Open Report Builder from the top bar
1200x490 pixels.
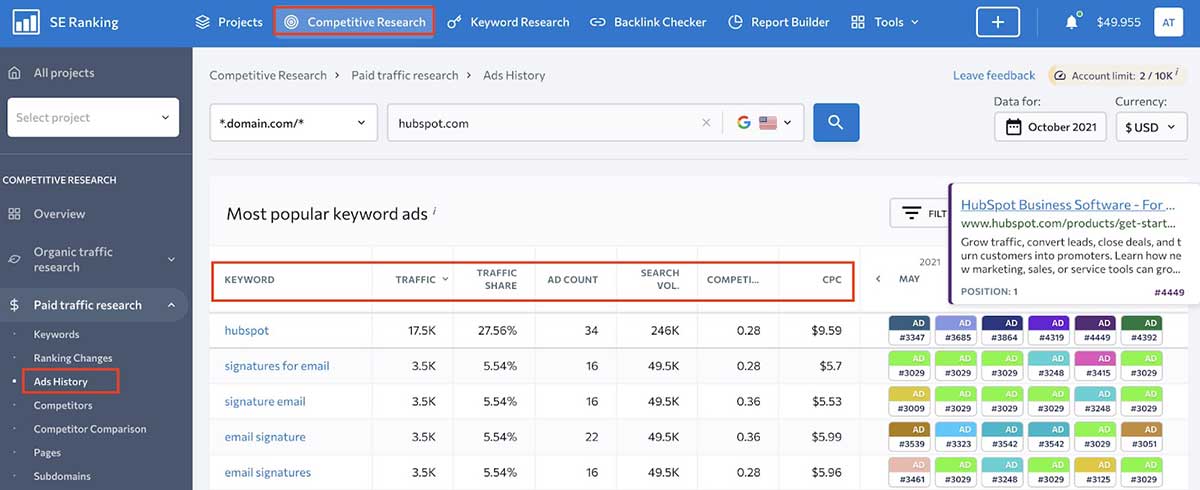[778, 21]
